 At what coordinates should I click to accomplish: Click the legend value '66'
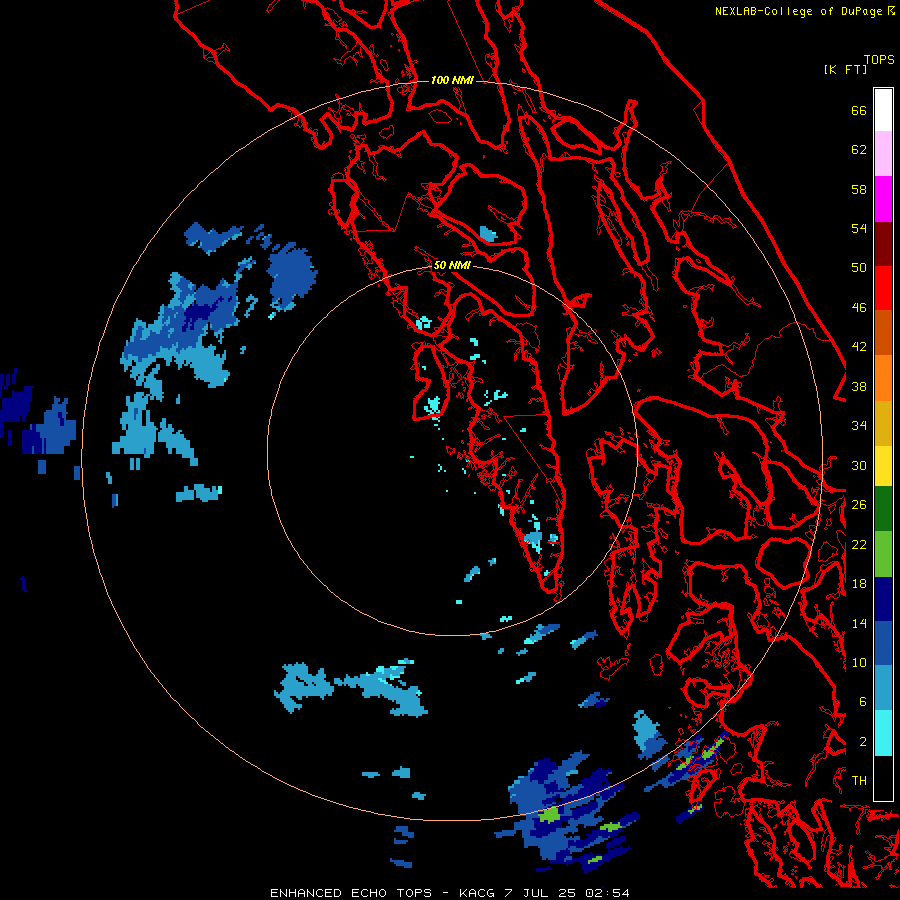point(859,110)
